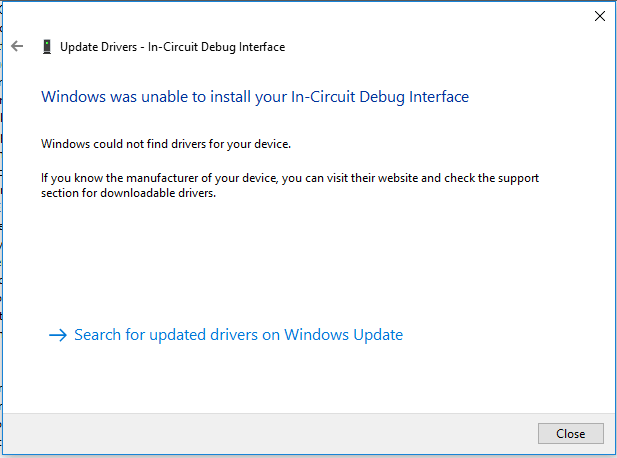Click the text "section for downloadable drivers."
Viewport: 617px width, 458px height.
128,193
